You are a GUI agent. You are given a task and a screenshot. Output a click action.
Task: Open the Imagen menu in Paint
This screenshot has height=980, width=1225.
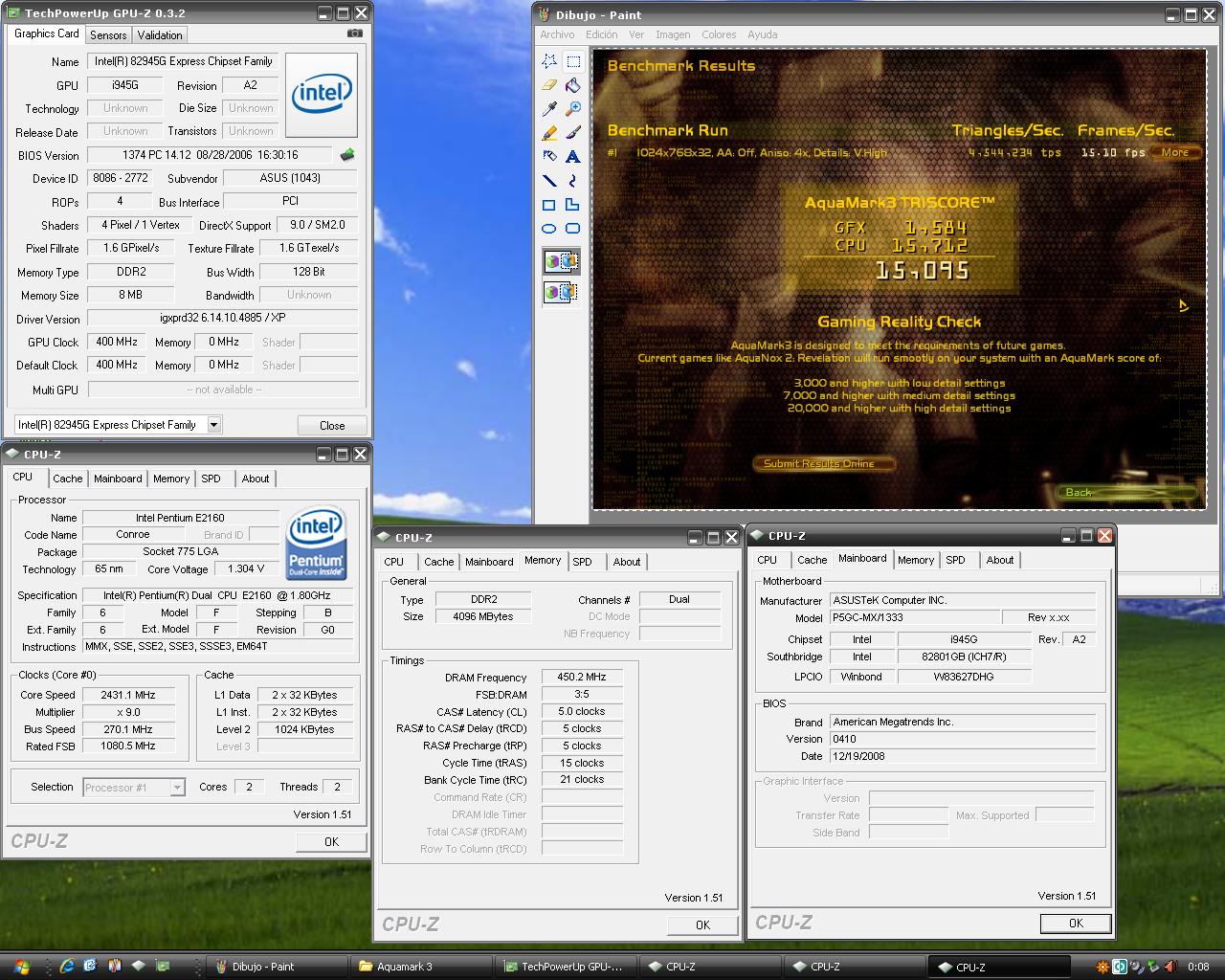click(673, 34)
